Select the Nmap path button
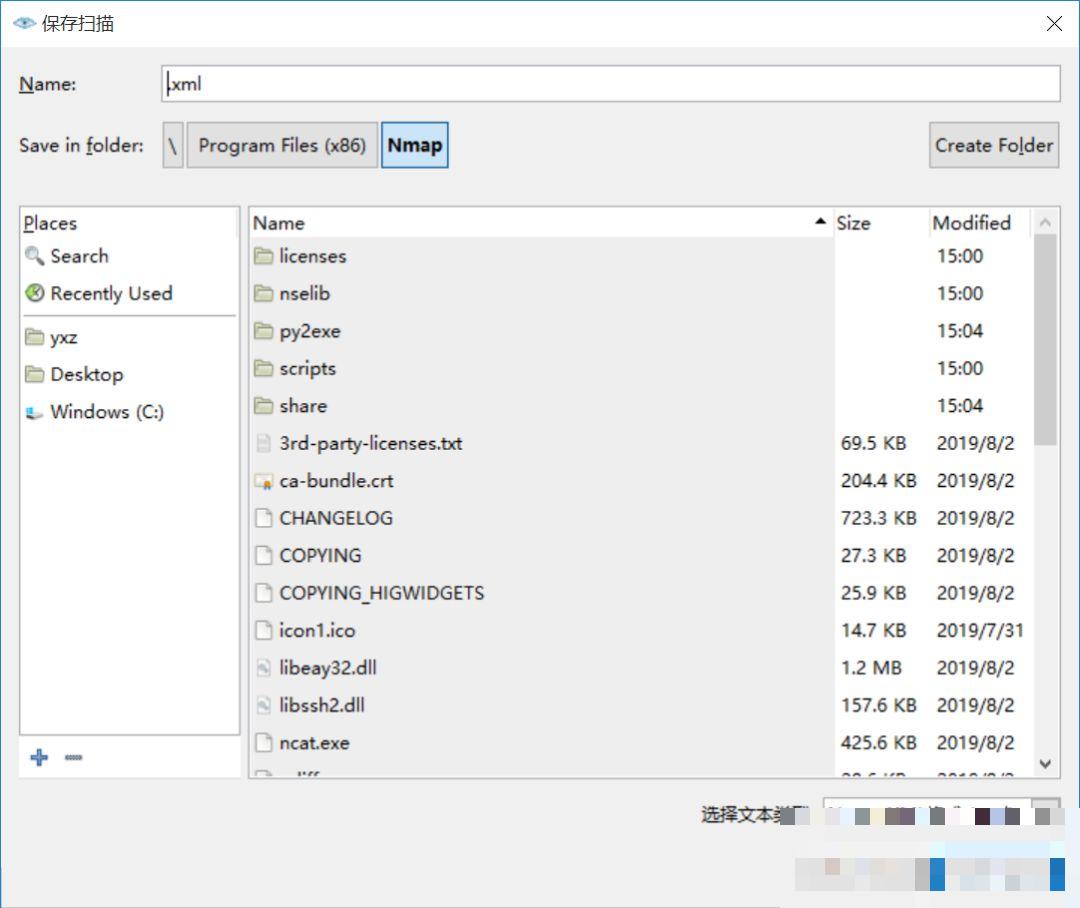This screenshot has height=908, width=1080. (x=415, y=145)
